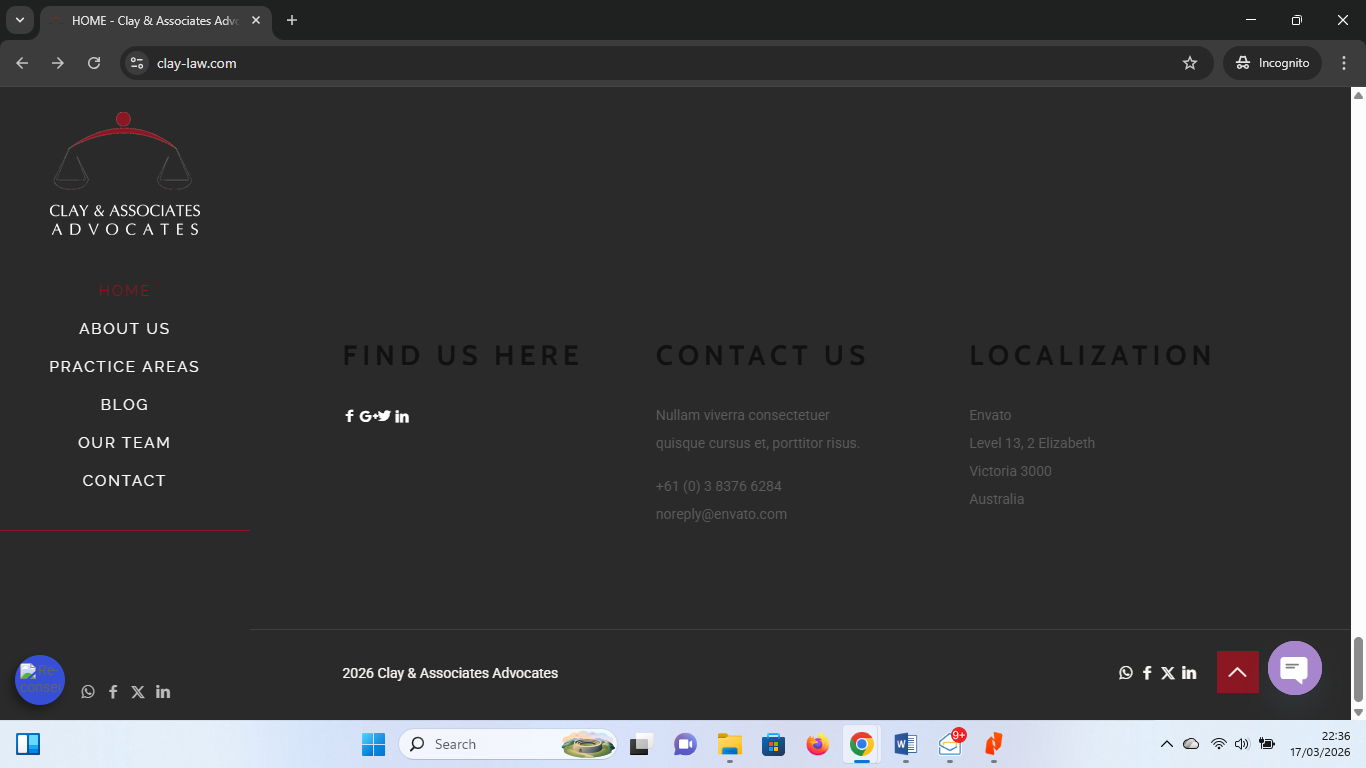The height and width of the screenshot is (768, 1366).
Task: Expand the Chrome tab search dropdown
Action: coord(19,20)
